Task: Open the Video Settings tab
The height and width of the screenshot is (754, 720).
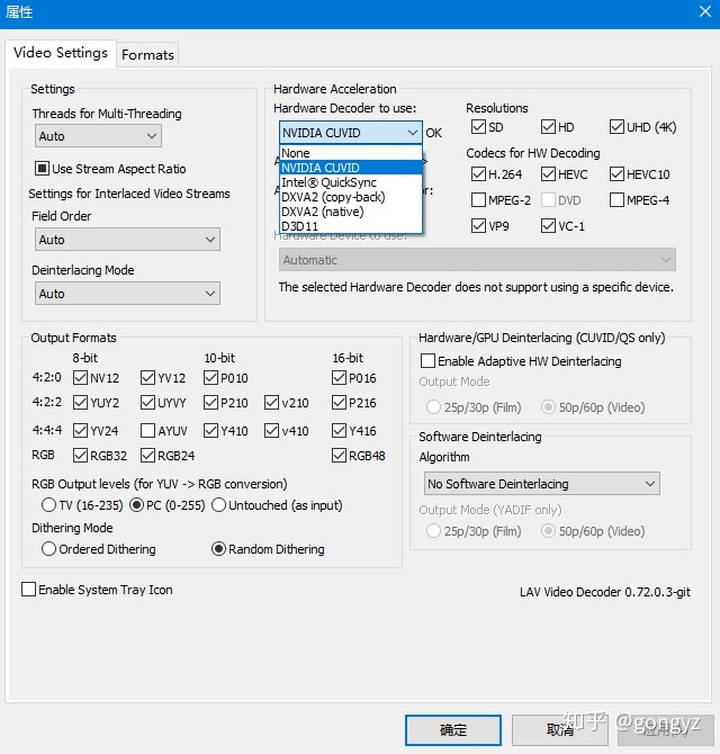Action: (60, 53)
